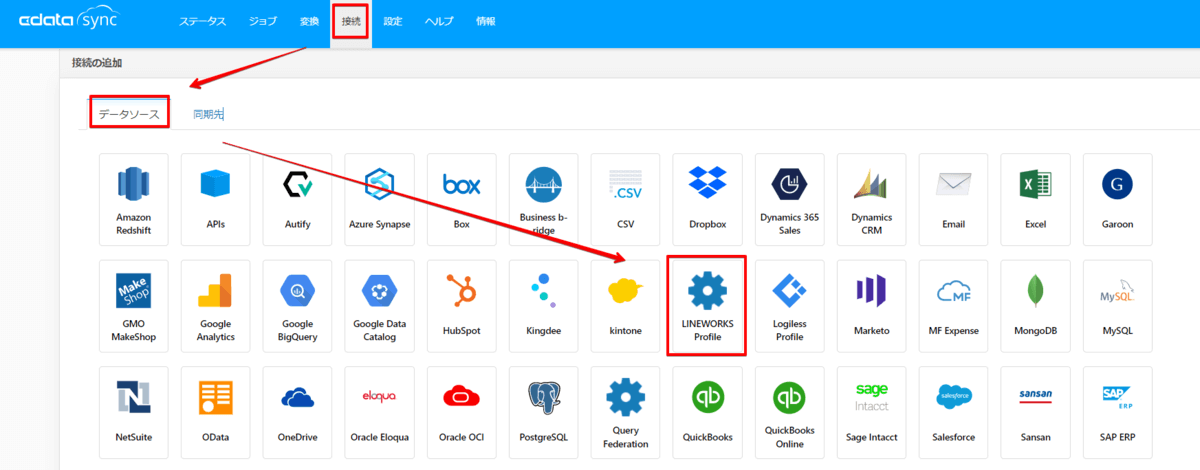Open the MySQL data source
This screenshot has width=1200, height=470.
1118,305
